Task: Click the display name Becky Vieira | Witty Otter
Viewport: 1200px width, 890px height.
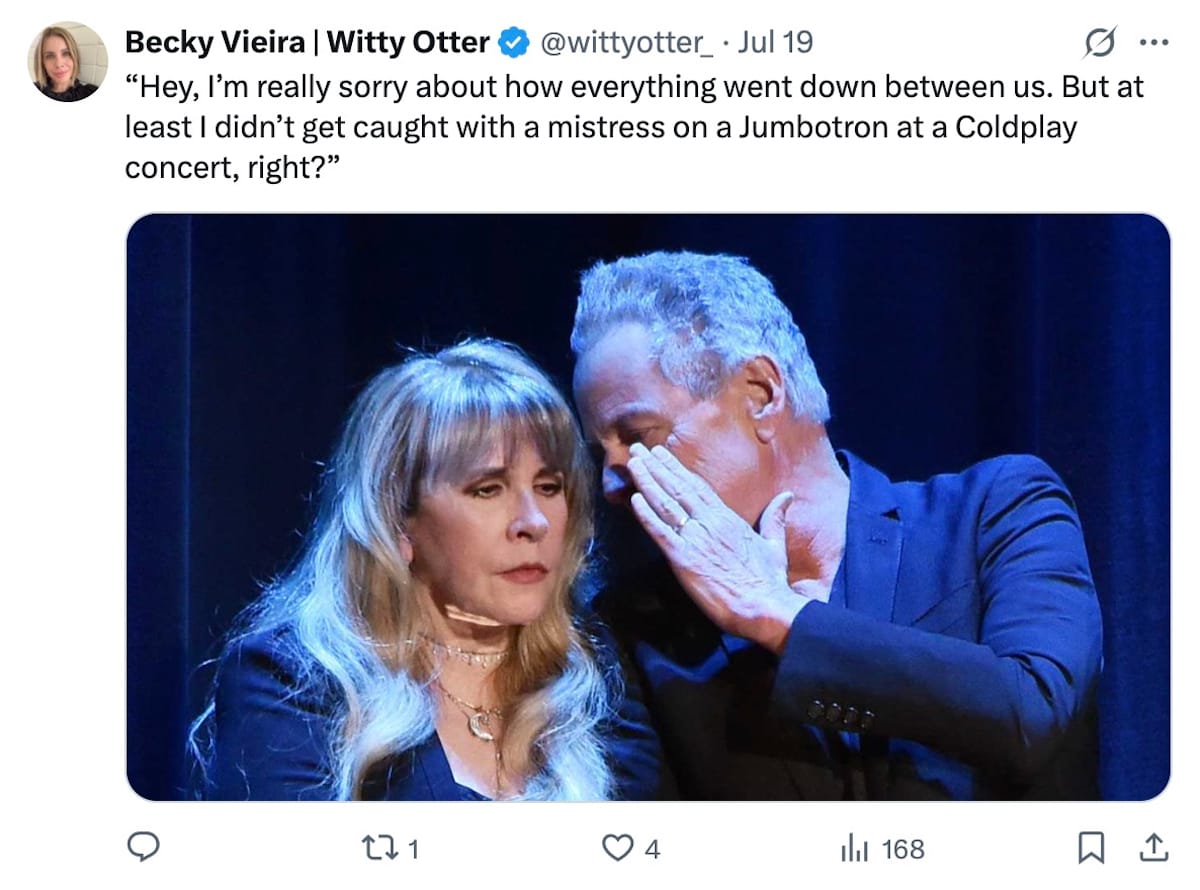Action: click(x=307, y=43)
